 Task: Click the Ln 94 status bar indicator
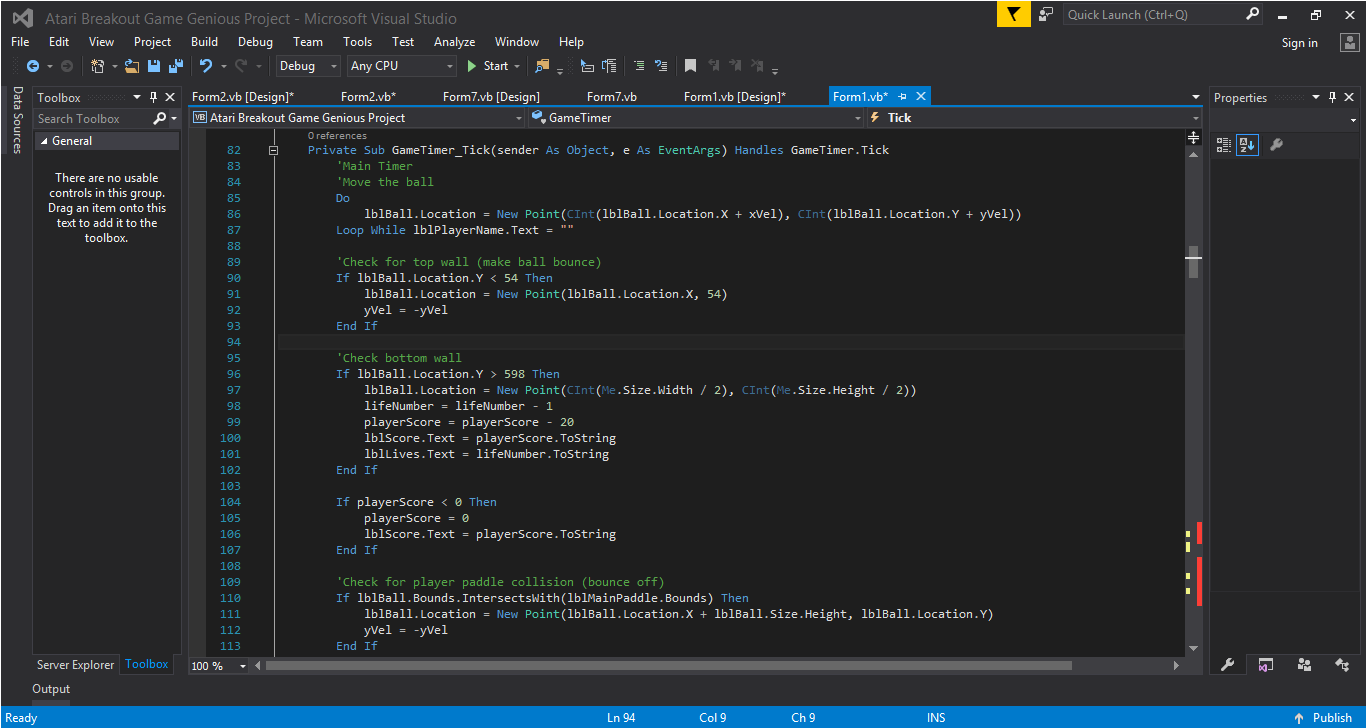pos(621,717)
